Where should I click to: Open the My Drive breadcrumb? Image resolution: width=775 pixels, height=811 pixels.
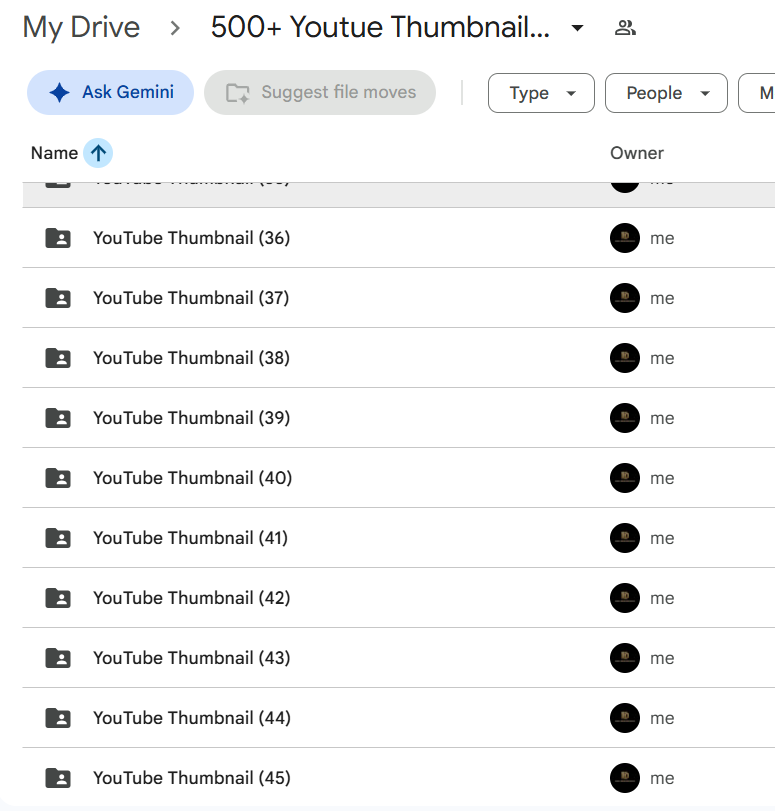(81, 27)
